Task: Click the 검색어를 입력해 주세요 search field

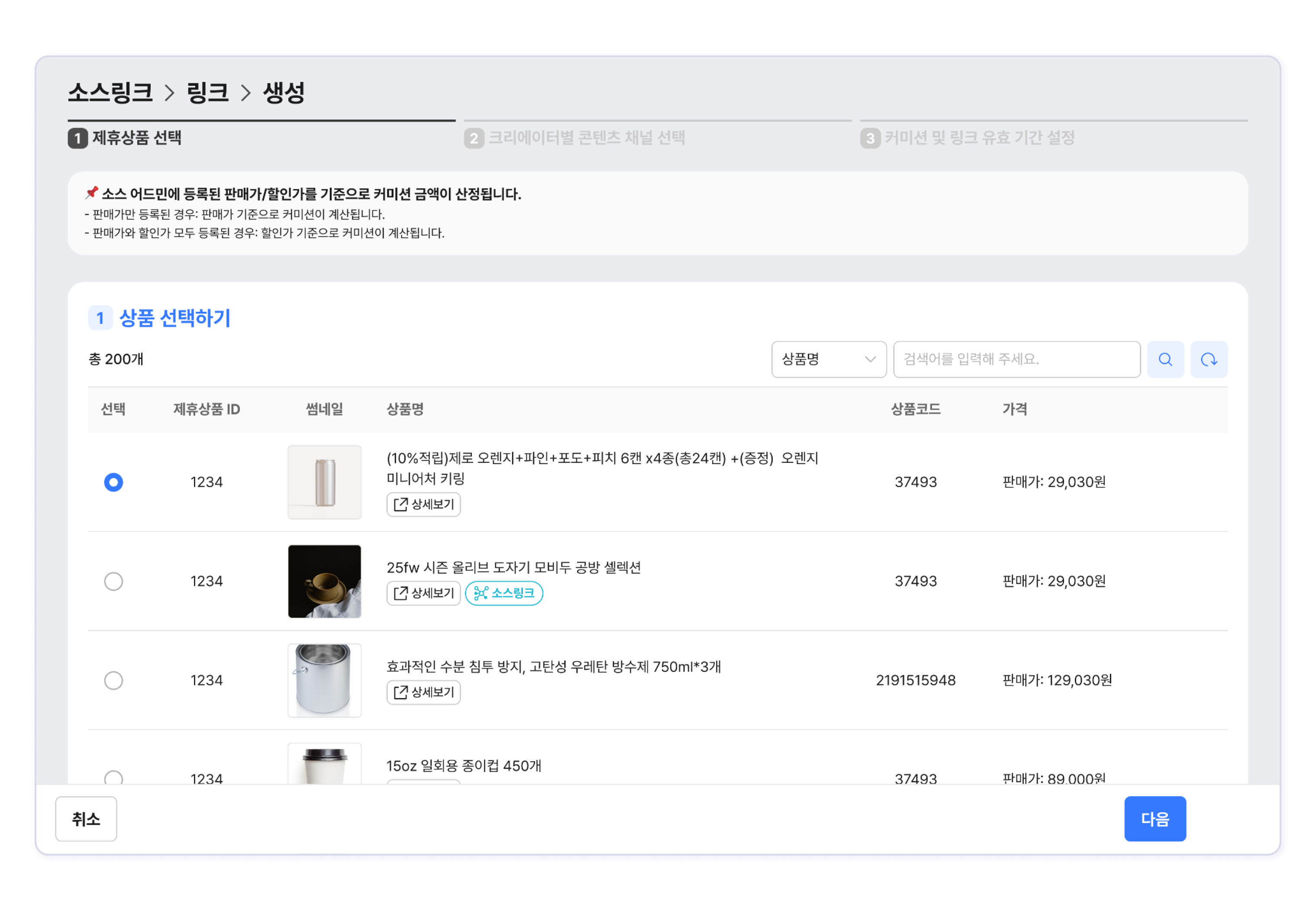Action: coord(1016,359)
